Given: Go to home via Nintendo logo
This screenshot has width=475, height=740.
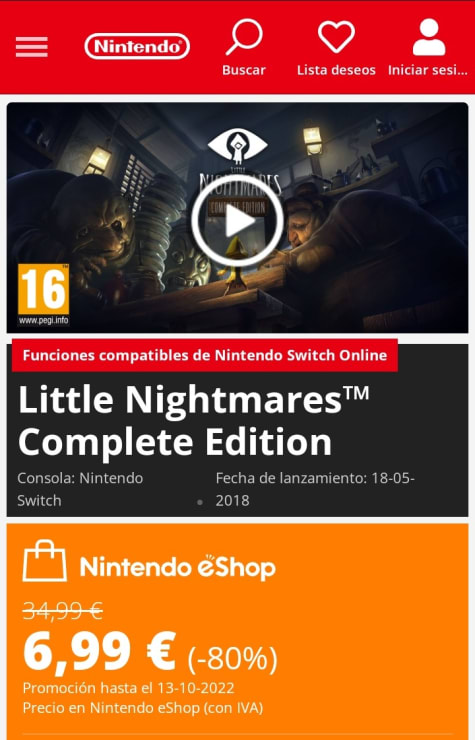Looking at the screenshot, I should coord(137,46).
